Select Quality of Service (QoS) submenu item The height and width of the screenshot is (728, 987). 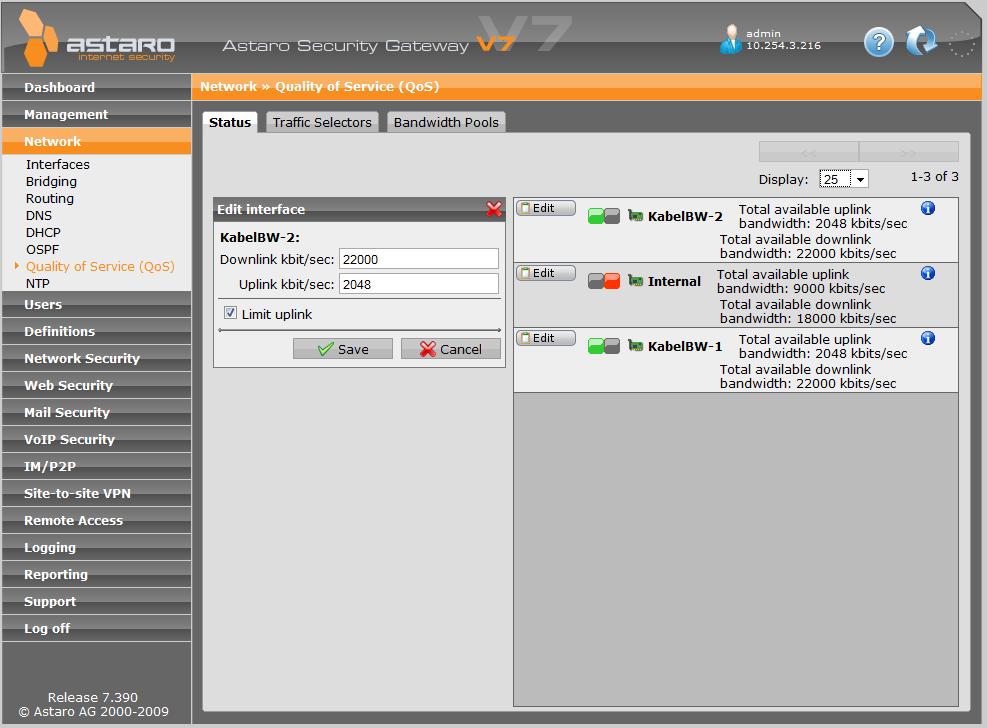[x=99, y=266]
